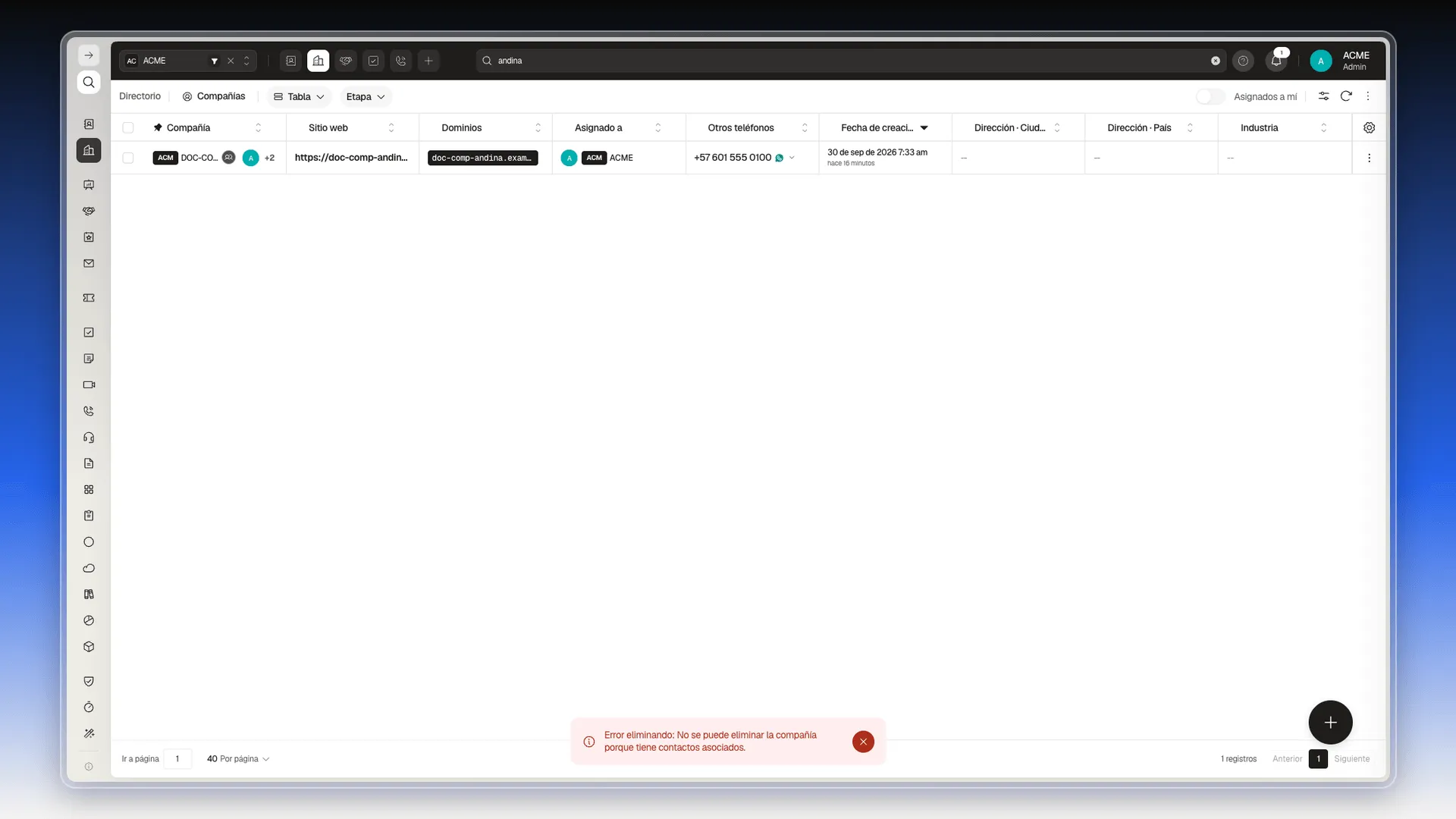
Task: Open the help question mark icon
Action: click(x=1243, y=61)
